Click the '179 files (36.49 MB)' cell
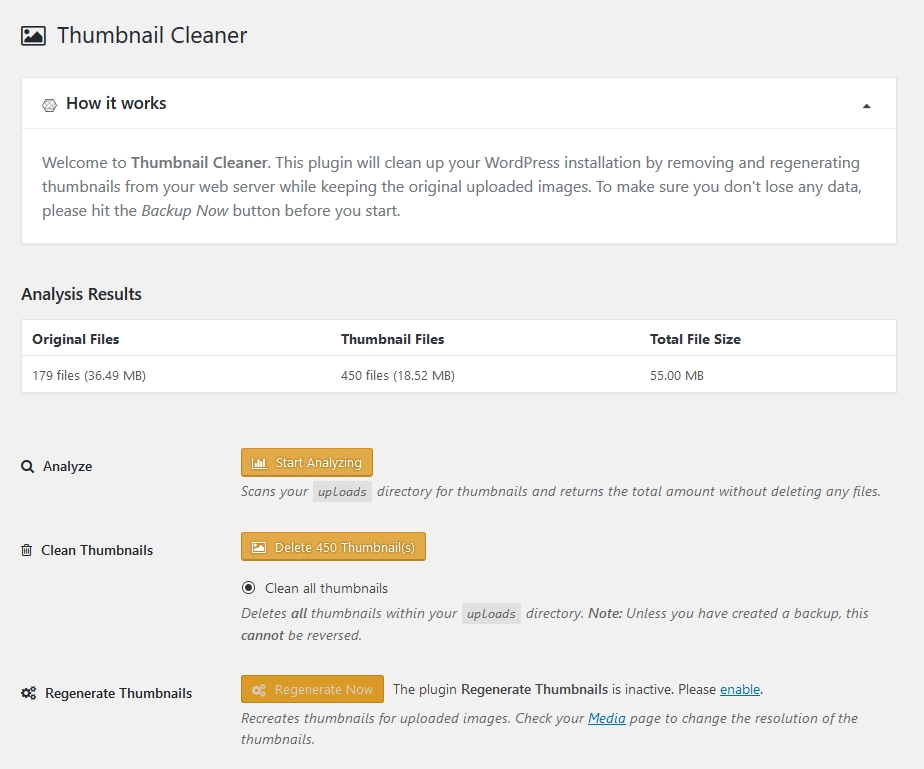Viewport: 924px width, 769px height. (x=89, y=375)
